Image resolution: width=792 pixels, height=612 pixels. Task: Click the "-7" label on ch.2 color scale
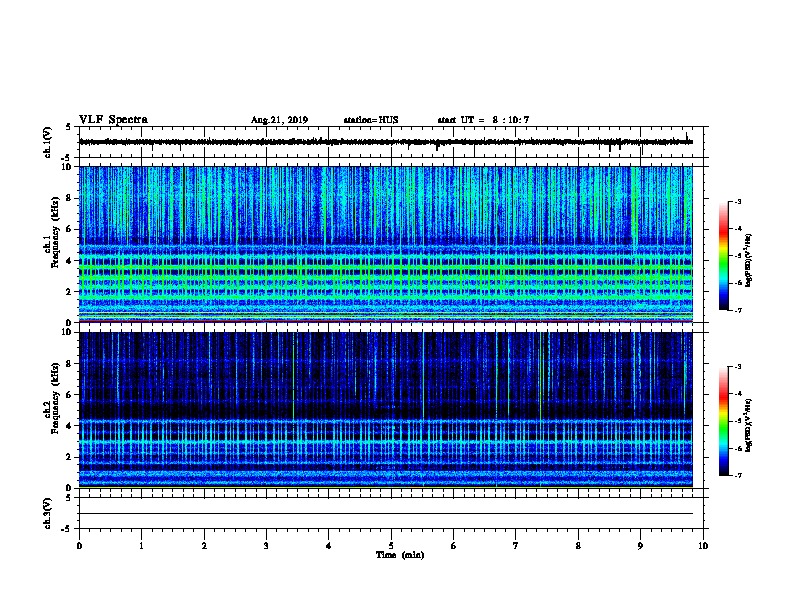tap(738, 476)
